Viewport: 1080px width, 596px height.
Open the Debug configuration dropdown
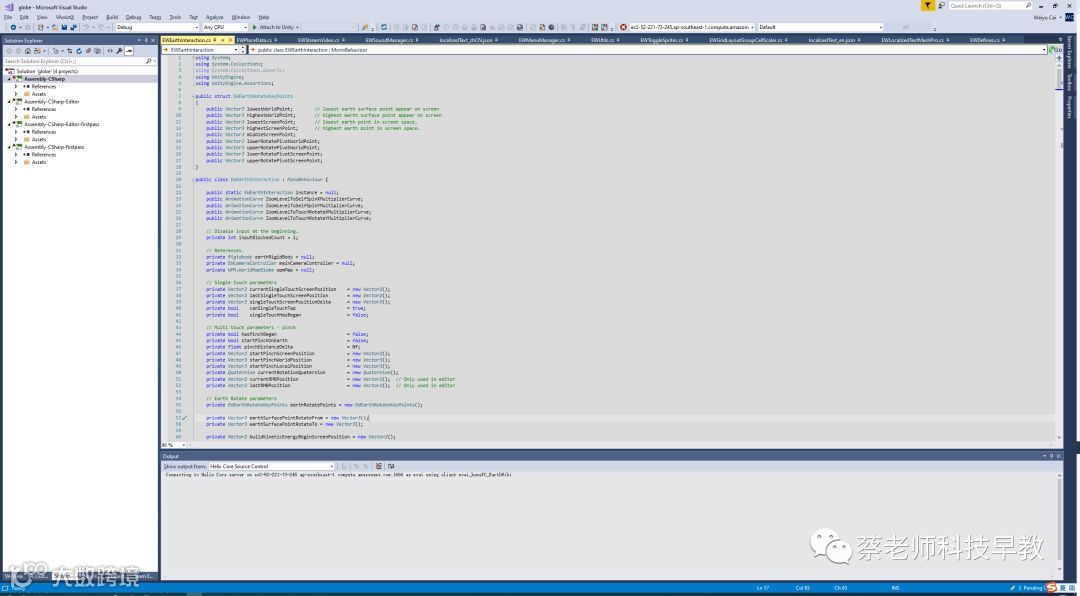(x=156, y=28)
